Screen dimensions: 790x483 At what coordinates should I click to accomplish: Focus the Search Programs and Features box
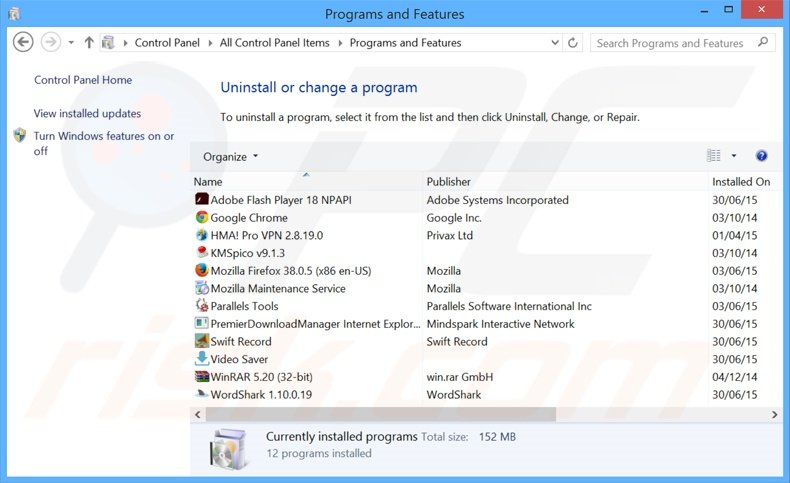(683, 43)
